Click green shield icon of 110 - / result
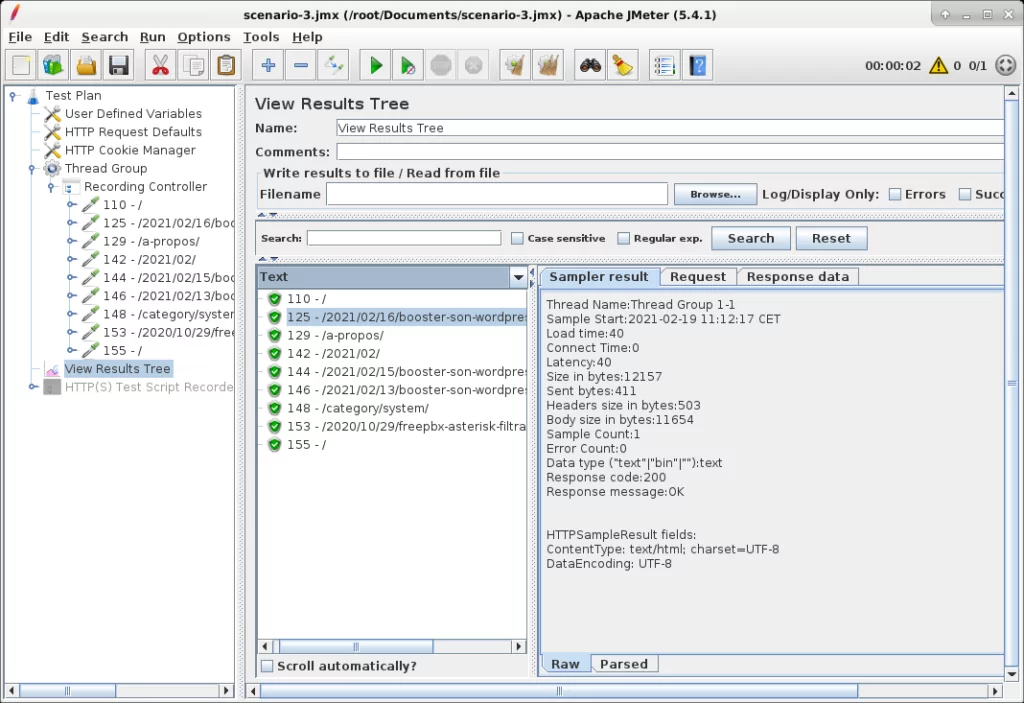Screen dimensions: 1024x703 click(x=274, y=299)
